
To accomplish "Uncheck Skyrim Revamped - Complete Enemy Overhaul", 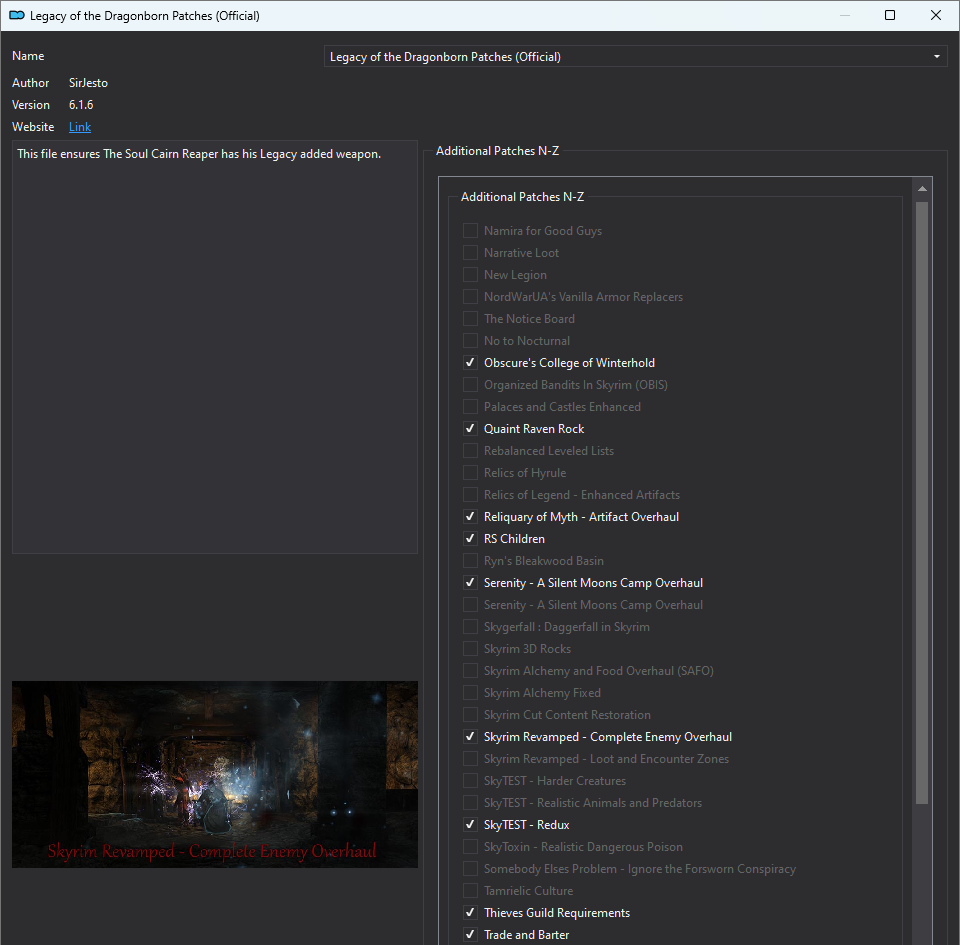I will pyautogui.click(x=470, y=738).
